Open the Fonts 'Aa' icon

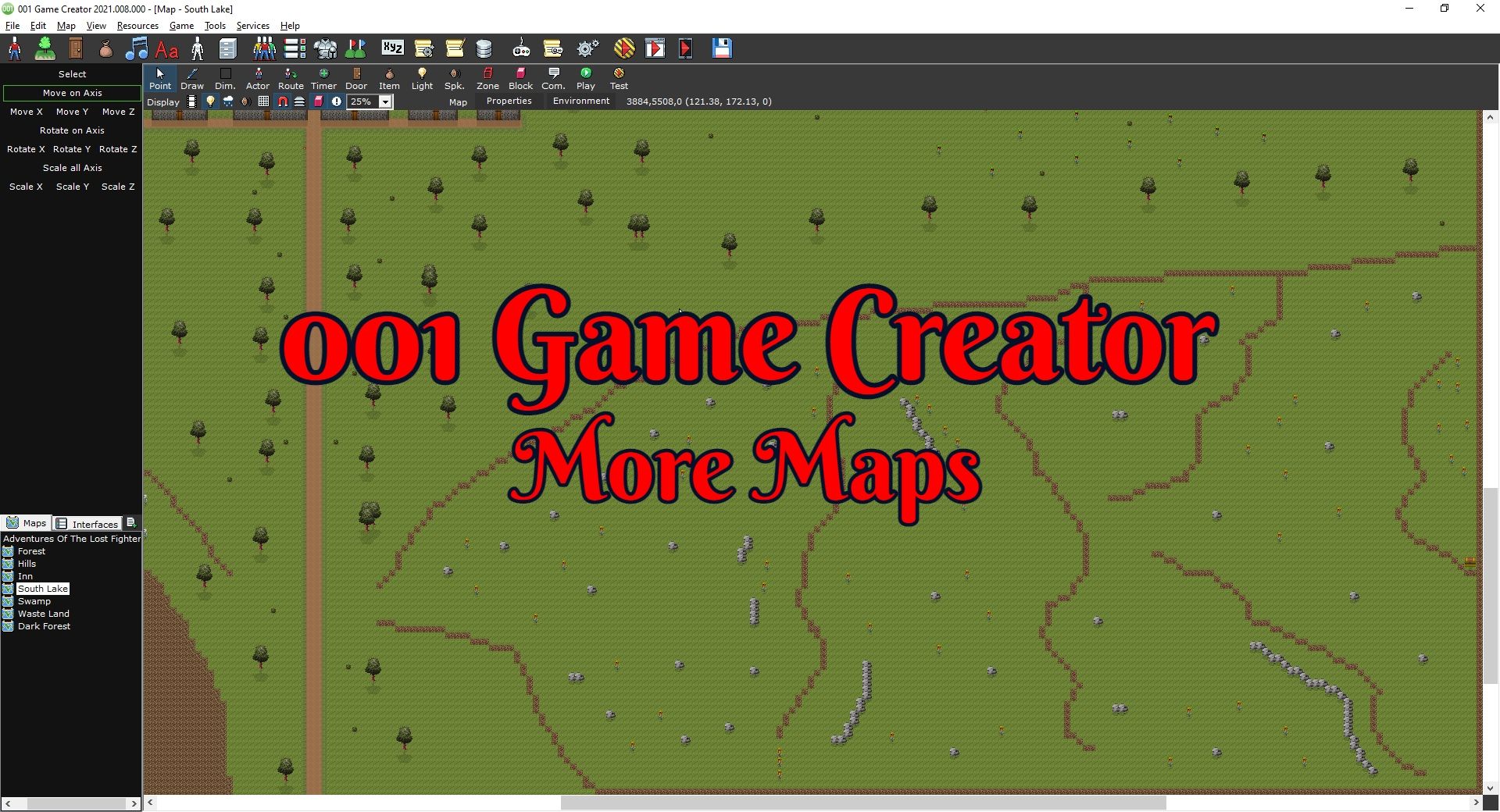[166, 49]
